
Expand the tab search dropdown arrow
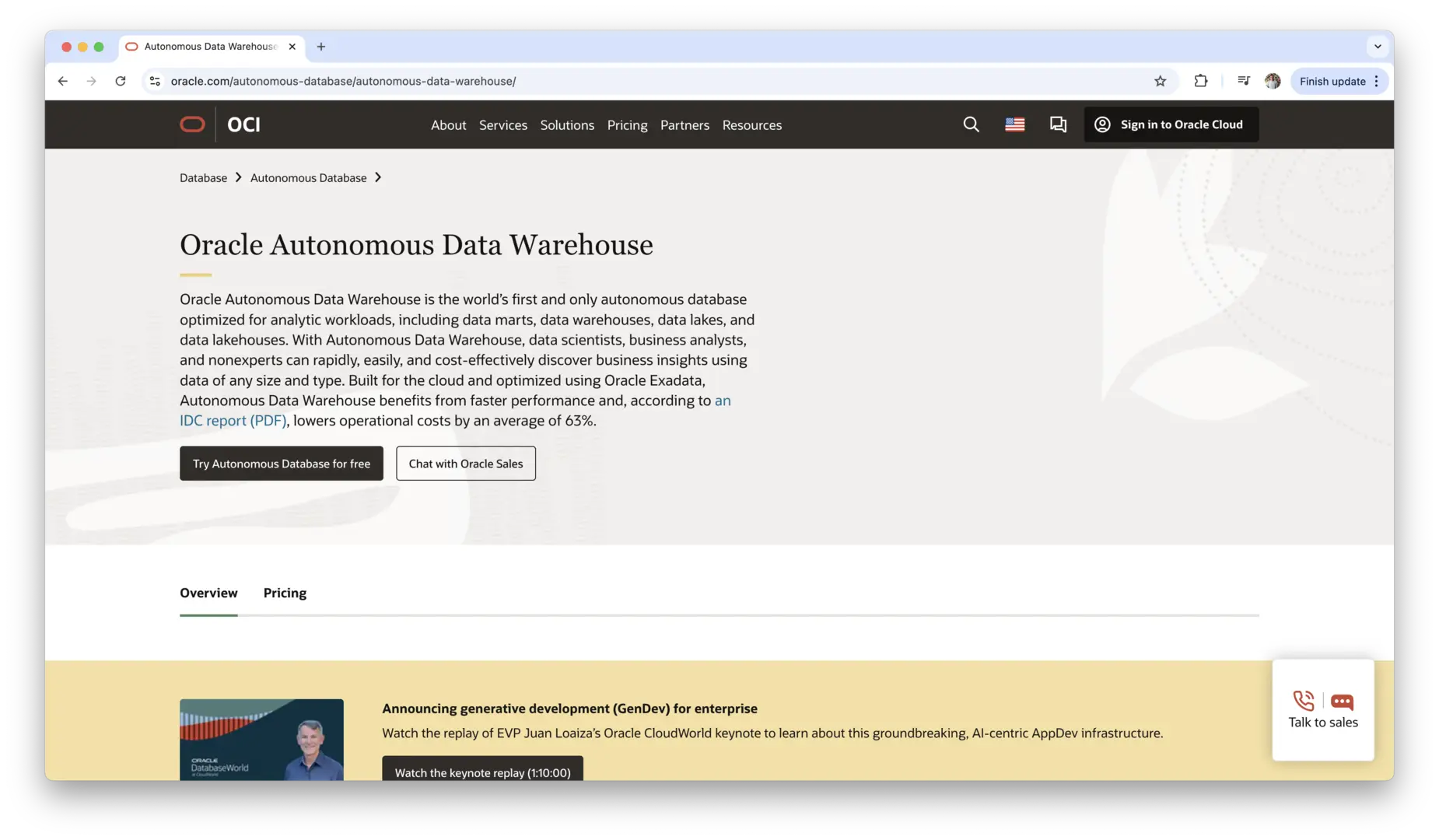tap(1378, 47)
